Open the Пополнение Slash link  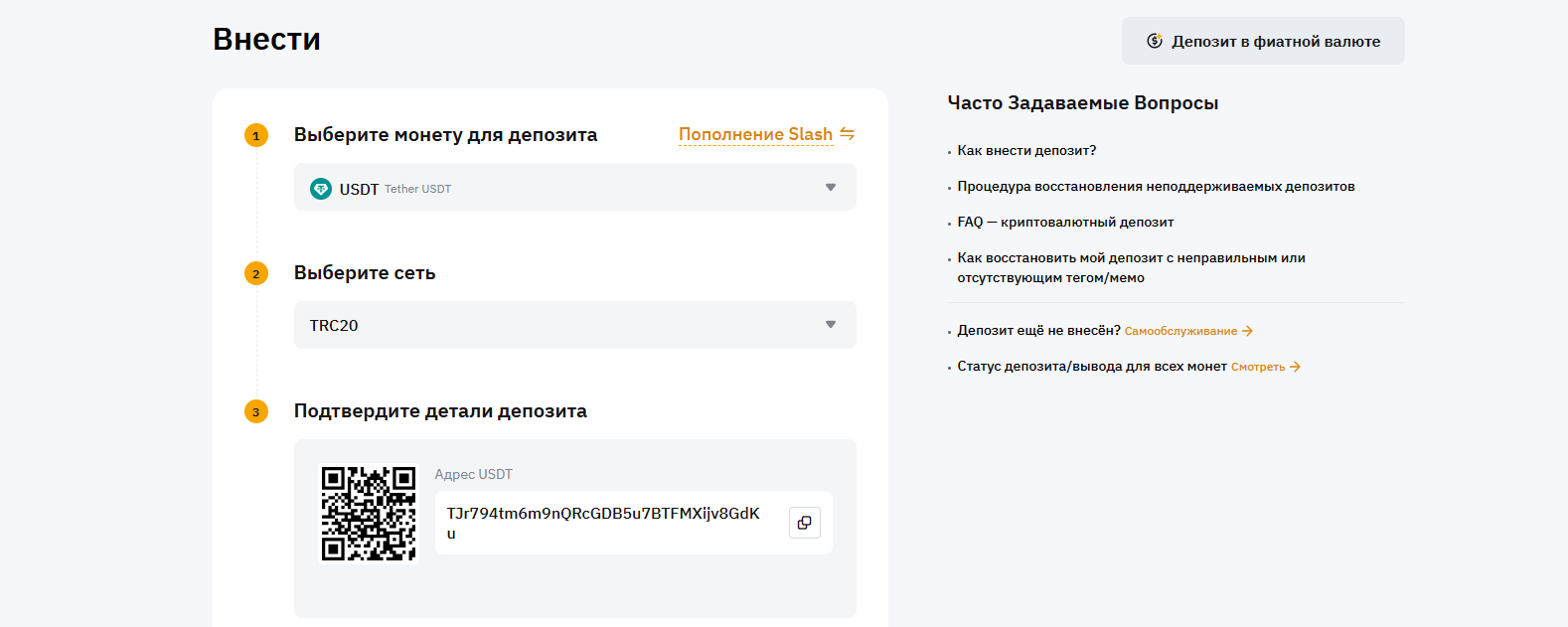click(x=755, y=134)
